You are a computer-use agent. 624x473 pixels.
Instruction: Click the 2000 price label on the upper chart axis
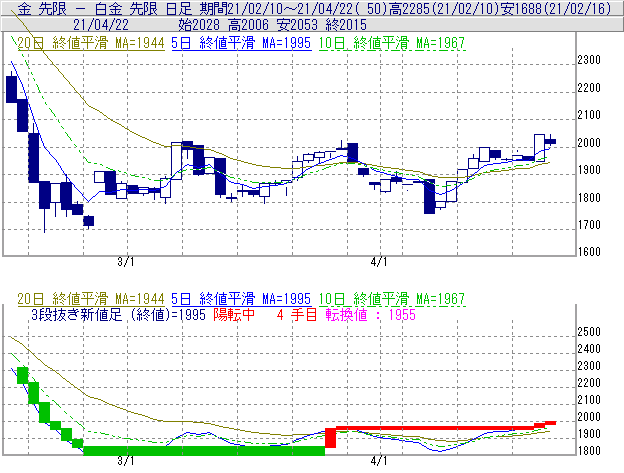point(589,143)
